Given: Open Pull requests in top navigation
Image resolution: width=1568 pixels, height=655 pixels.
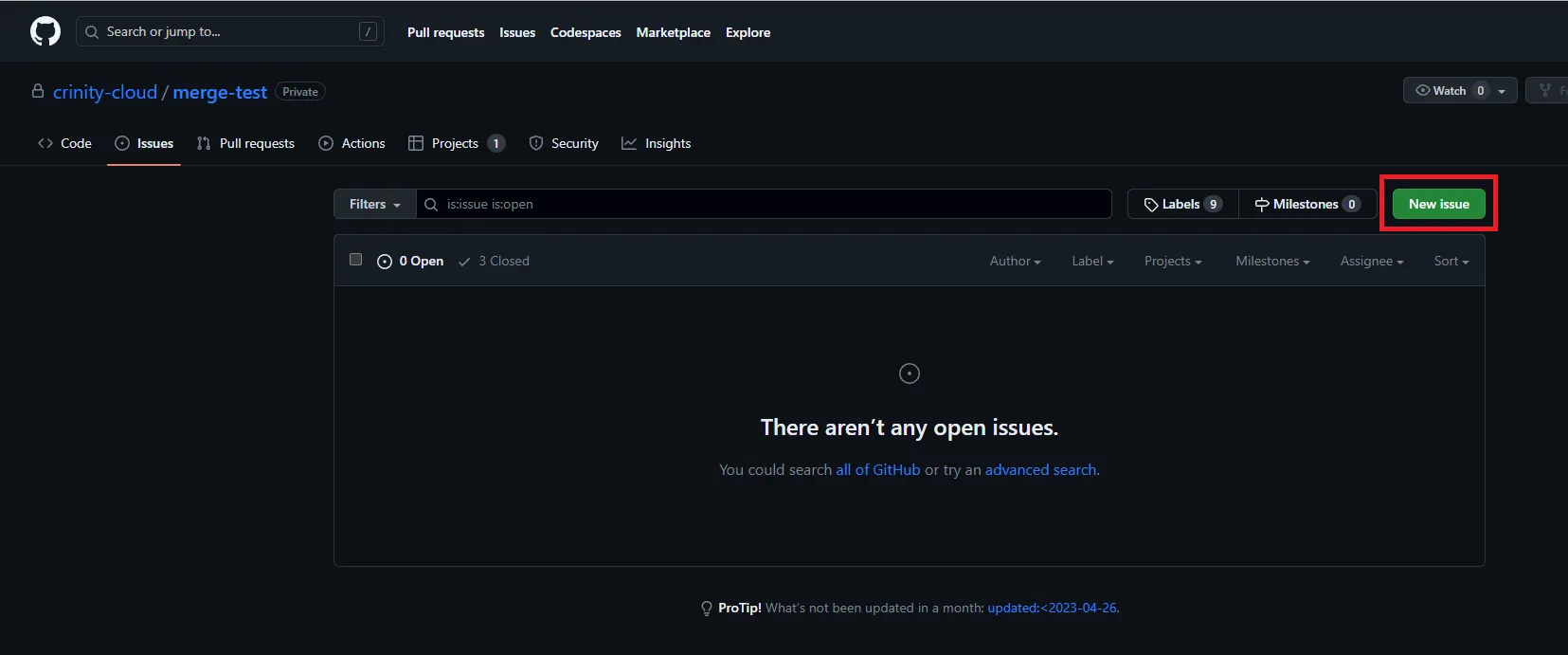Looking at the screenshot, I should pos(445,32).
